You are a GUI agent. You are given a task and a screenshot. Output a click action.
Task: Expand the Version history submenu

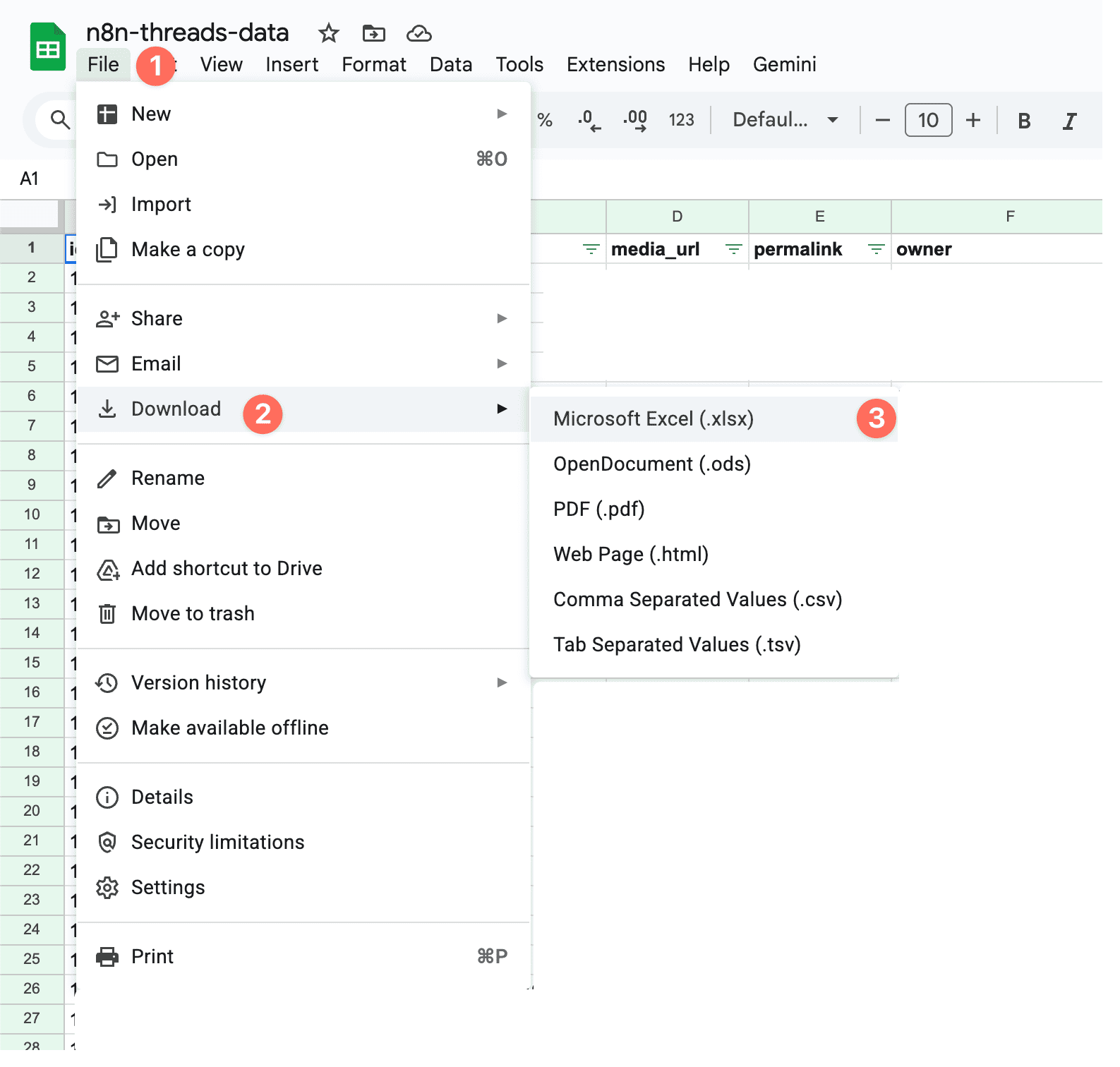click(x=303, y=682)
